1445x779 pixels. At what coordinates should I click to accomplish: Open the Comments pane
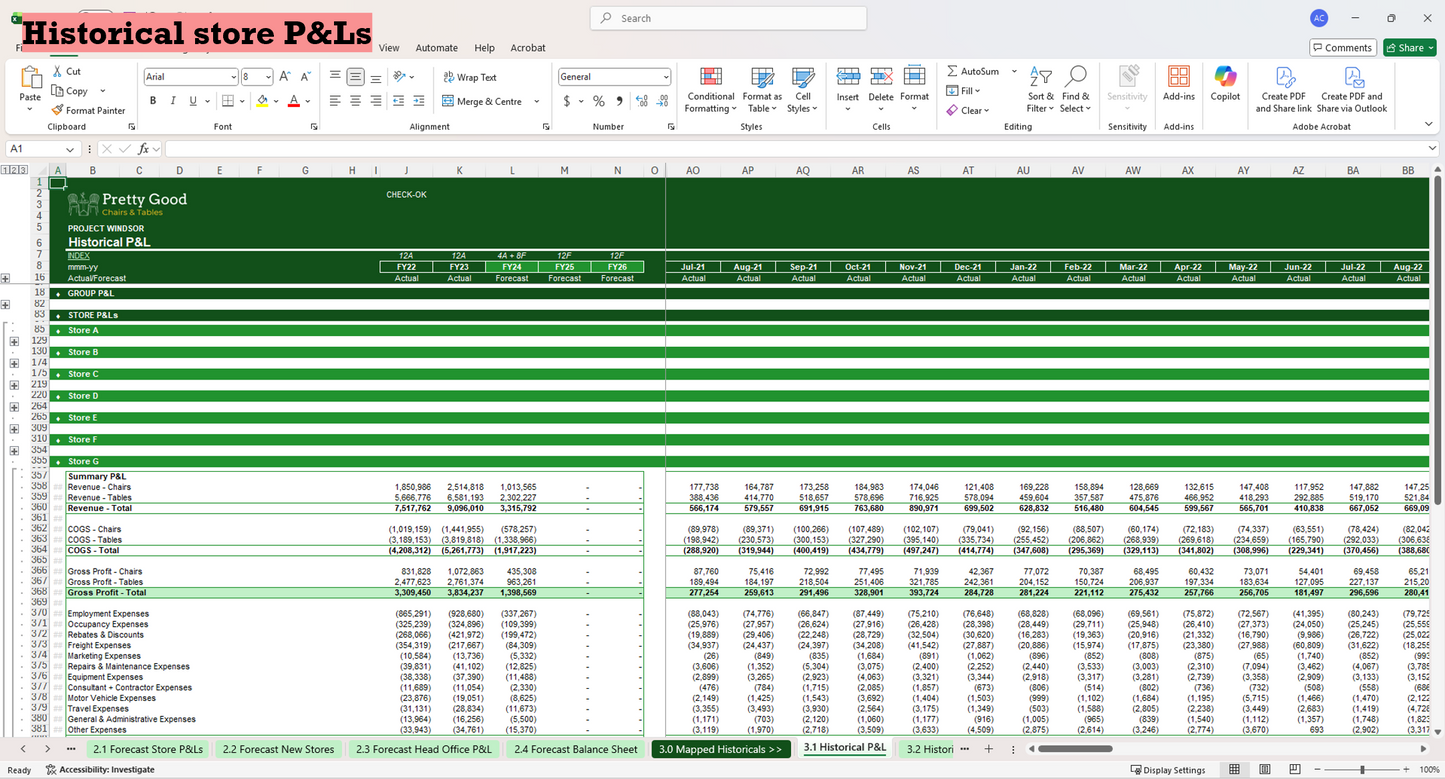(x=1342, y=47)
